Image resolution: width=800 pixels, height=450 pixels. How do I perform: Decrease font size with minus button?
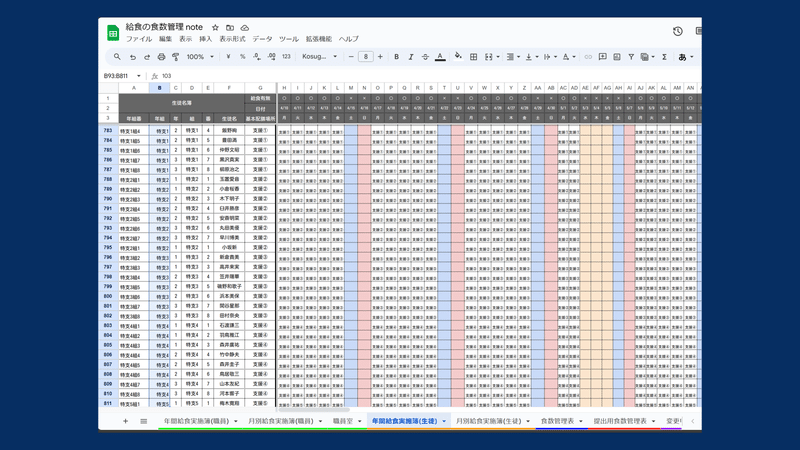351,57
